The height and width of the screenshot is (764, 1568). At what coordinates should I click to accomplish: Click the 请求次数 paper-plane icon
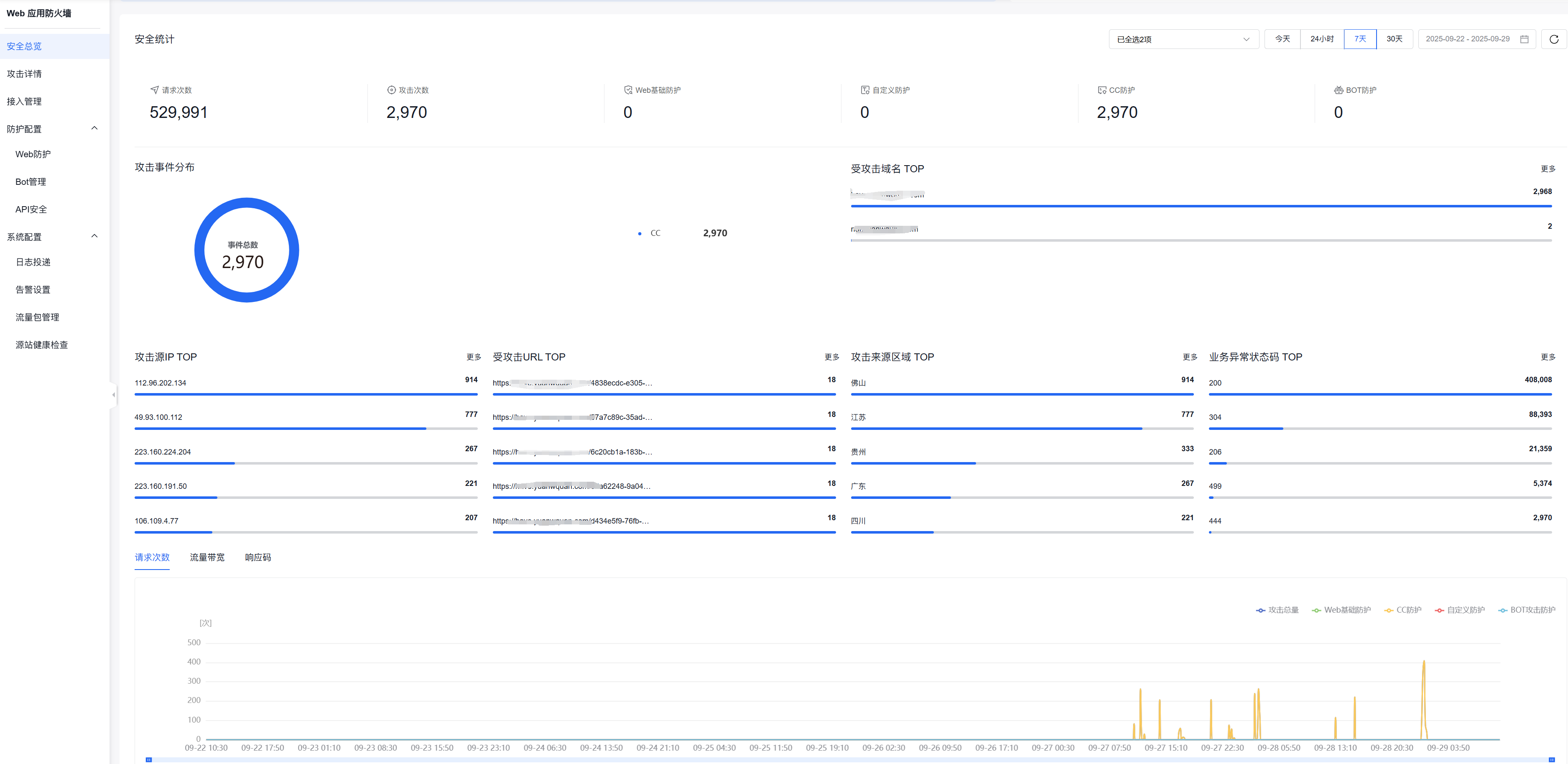tap(154, 90)
